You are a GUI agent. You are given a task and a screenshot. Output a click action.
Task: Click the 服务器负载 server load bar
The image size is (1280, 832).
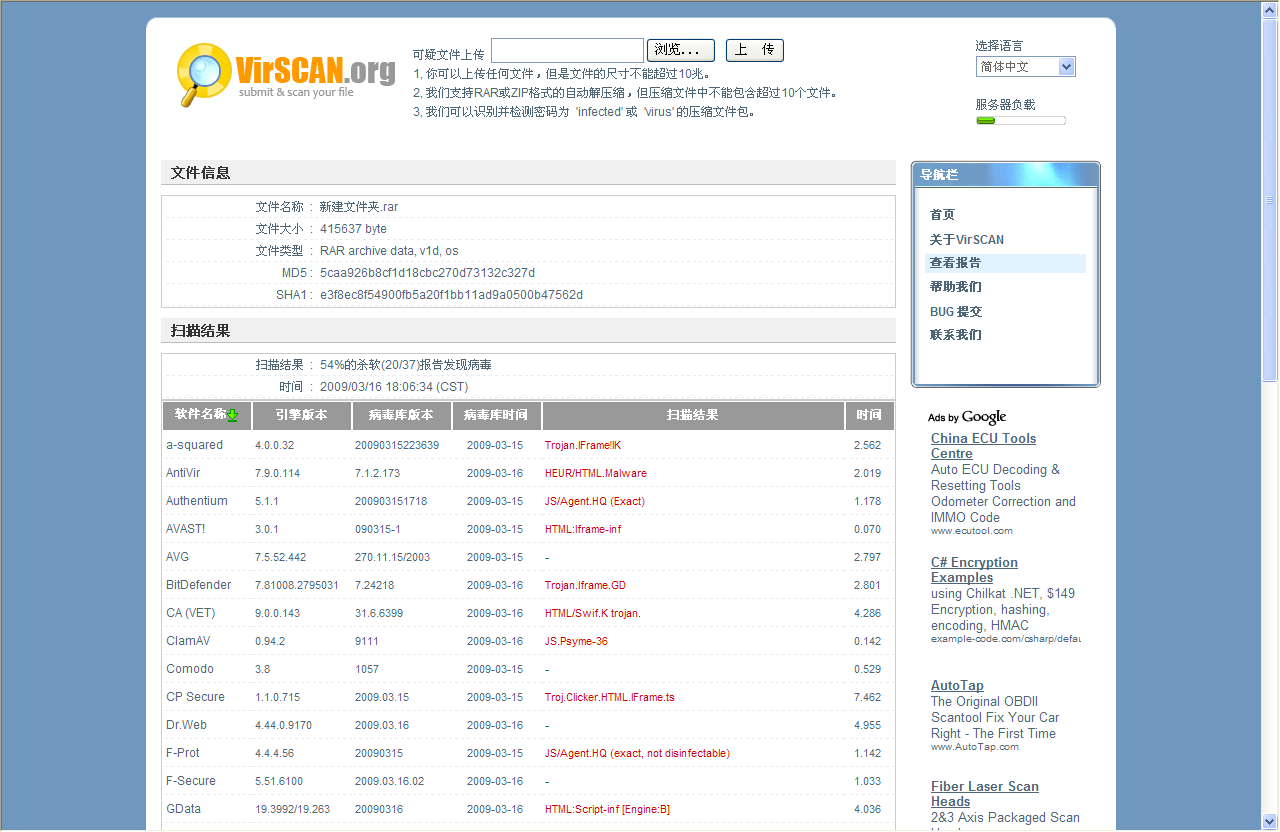pos(1021,121)
